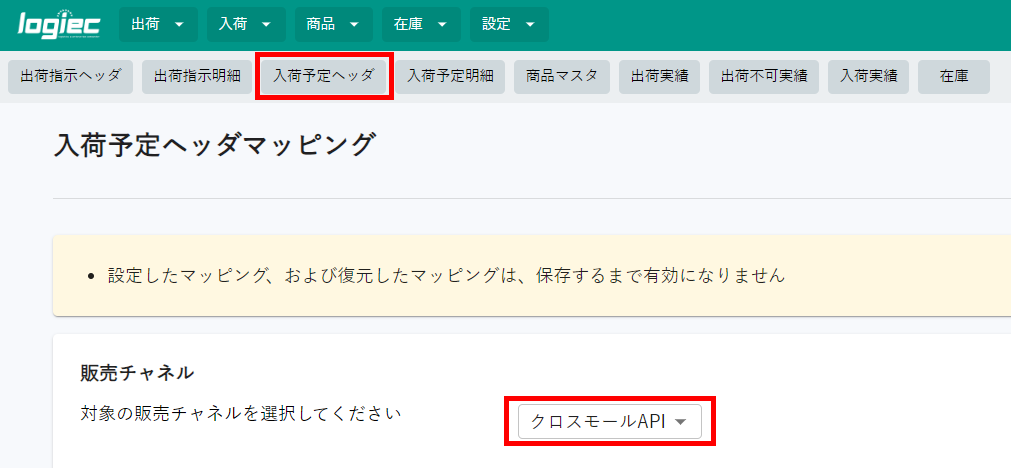Click the 販売チャネル section title
This screenshot has height=468, width=1011.
(x=137, y=373)
